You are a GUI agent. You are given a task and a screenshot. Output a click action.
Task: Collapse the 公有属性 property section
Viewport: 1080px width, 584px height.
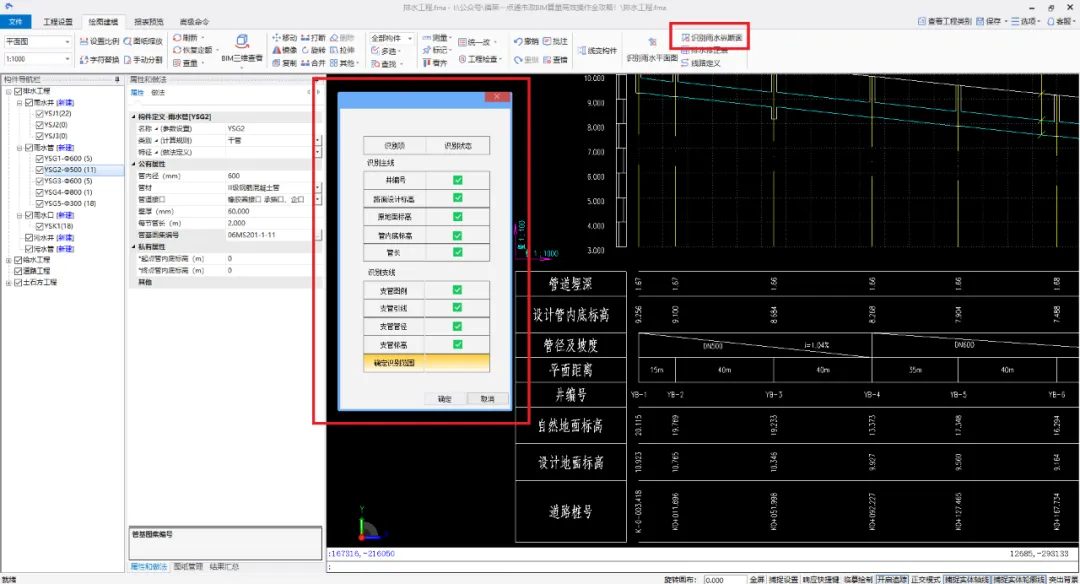[134, 164]
